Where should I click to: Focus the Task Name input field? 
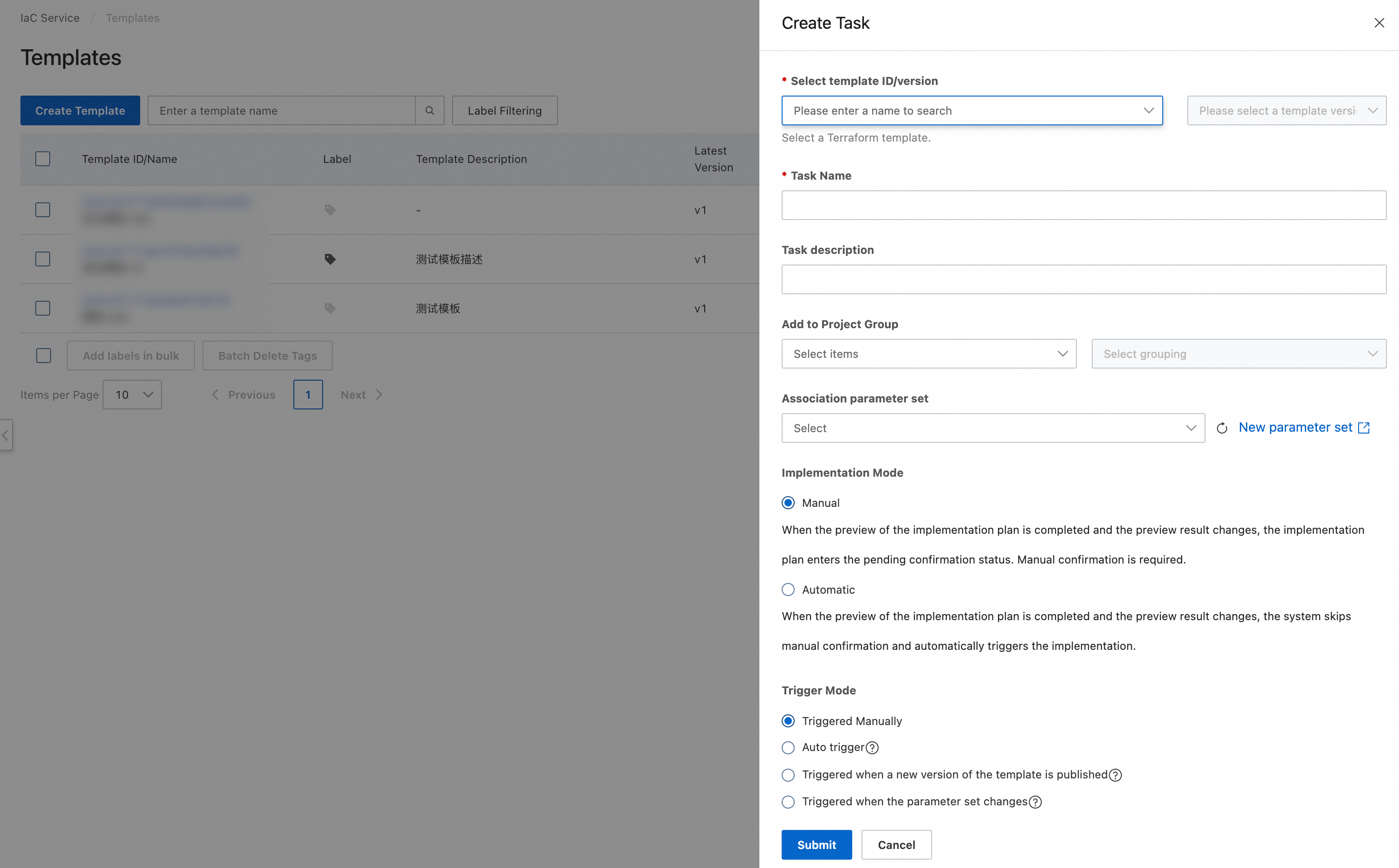[1084, 205]
